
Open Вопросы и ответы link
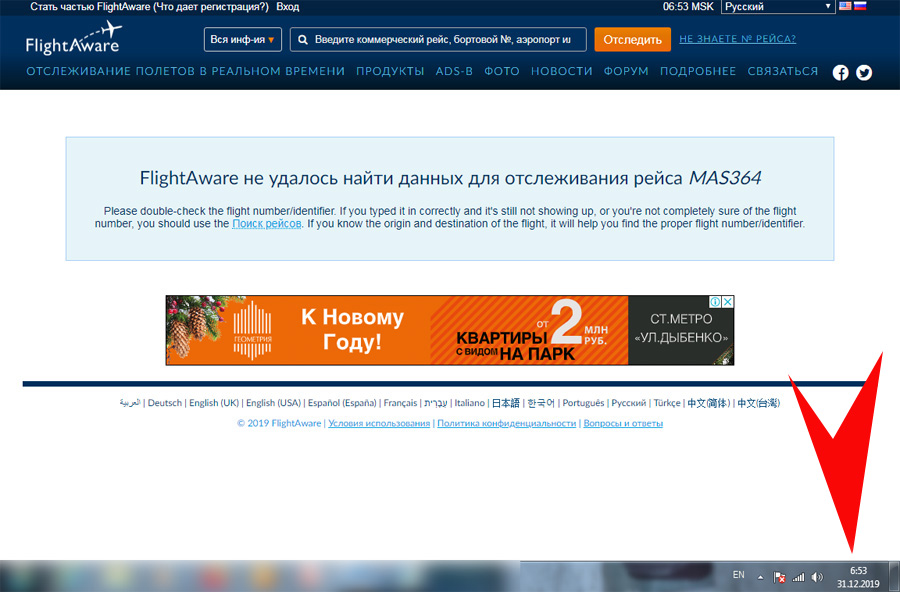[x=623, y=423]
